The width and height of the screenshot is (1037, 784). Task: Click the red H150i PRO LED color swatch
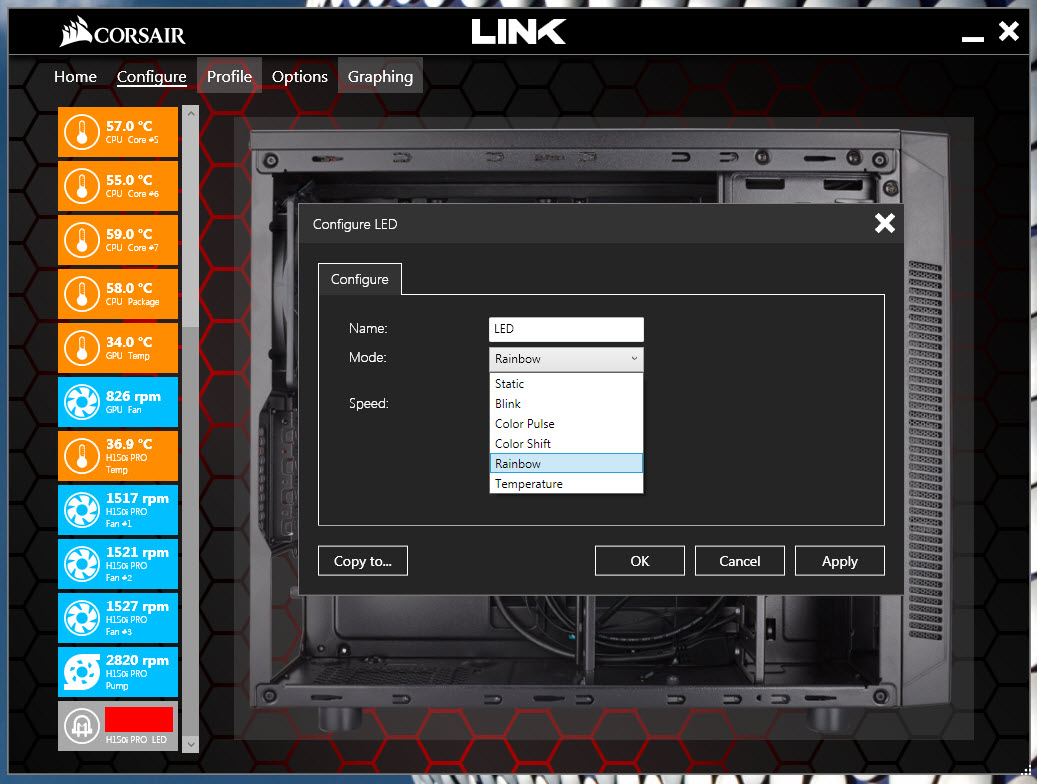[139, 719]
